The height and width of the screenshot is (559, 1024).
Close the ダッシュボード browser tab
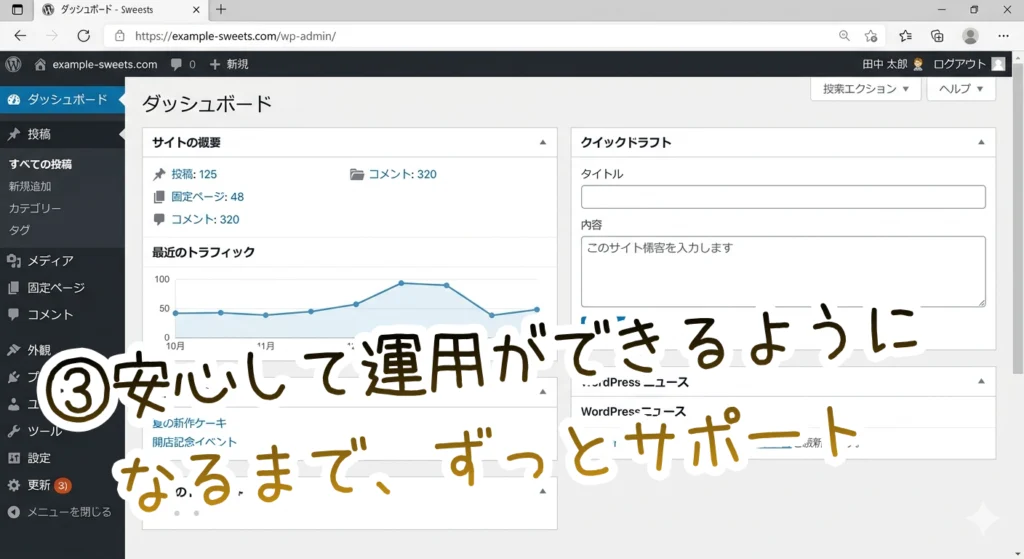click(196, 10)
